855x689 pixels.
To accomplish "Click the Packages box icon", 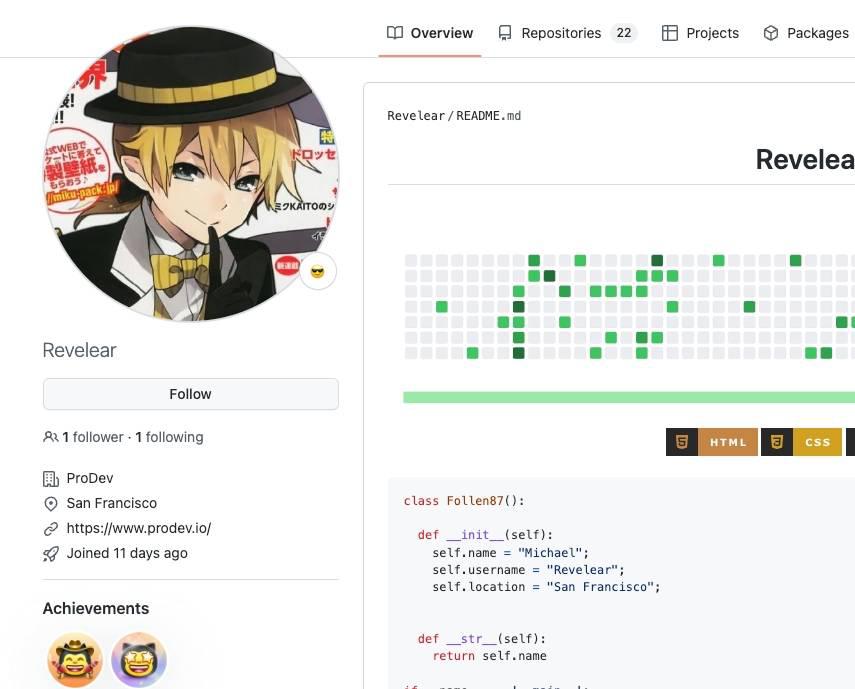I will coord(770,33).
